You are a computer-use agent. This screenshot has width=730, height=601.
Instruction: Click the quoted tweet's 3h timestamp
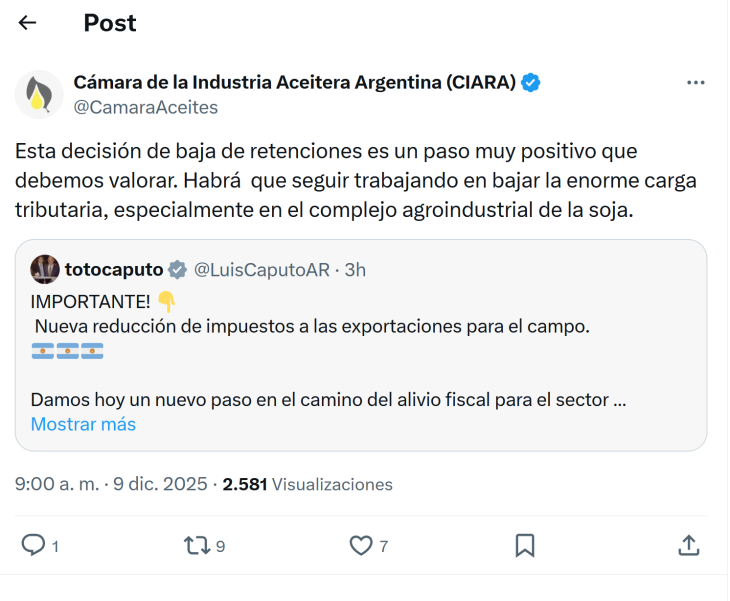coord(355,269)
